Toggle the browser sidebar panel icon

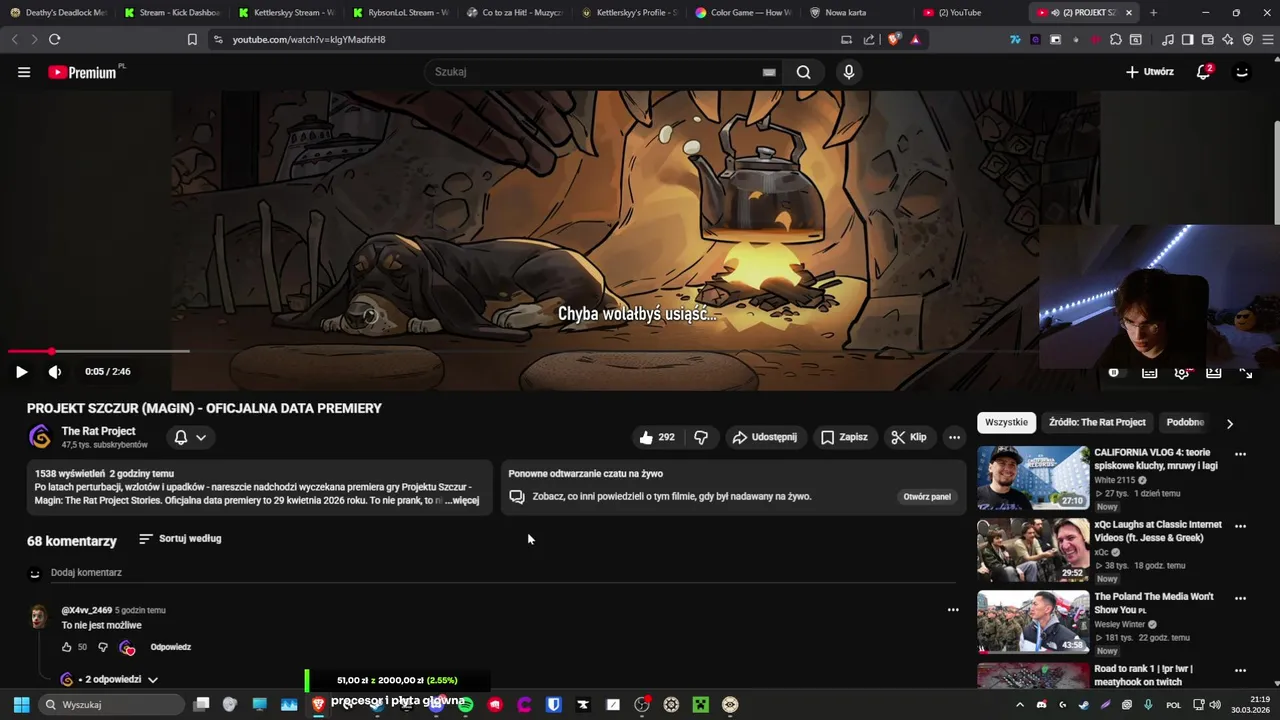coord(1188,39)
